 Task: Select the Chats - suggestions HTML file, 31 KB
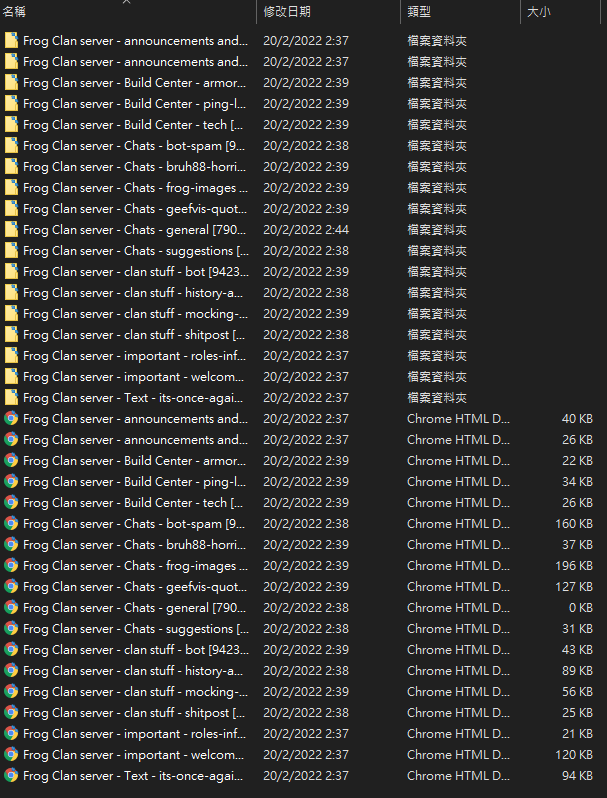point(135,629)
